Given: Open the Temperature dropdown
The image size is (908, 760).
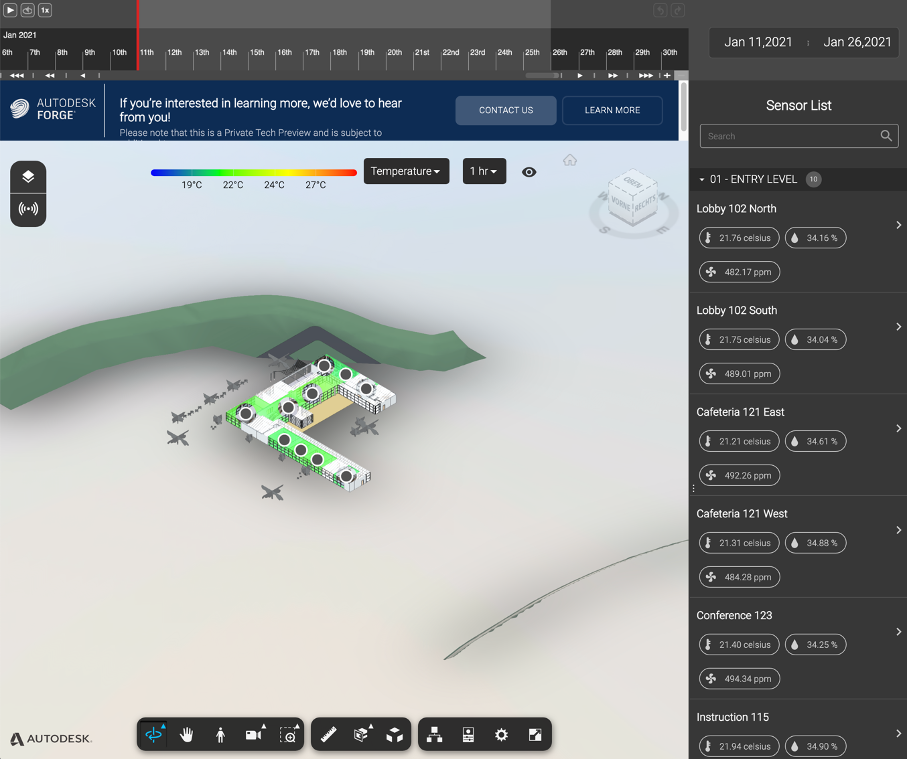Looking at the screenshot, I should coord(406,172).
